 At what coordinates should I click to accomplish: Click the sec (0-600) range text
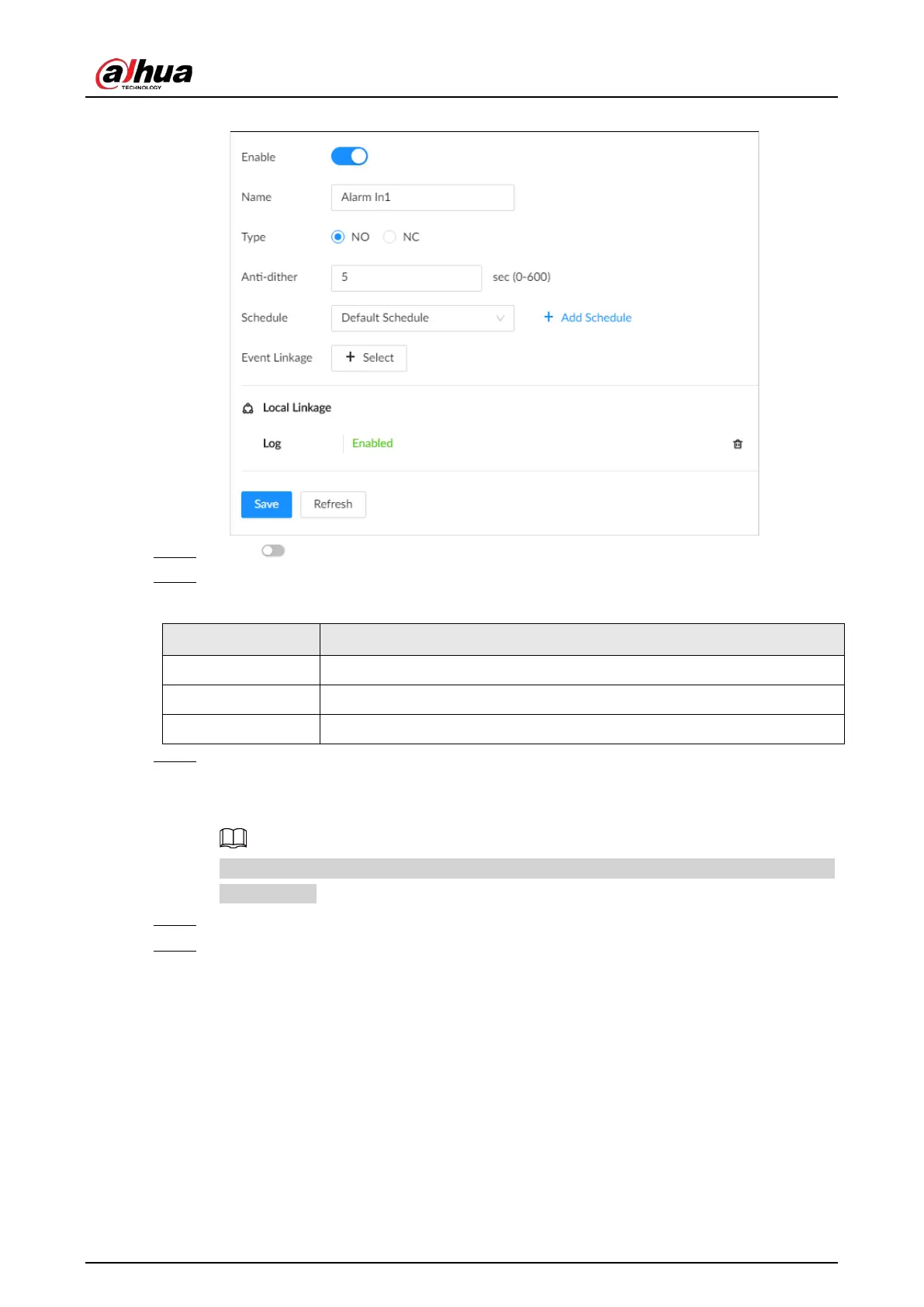(x=521, y=277)
